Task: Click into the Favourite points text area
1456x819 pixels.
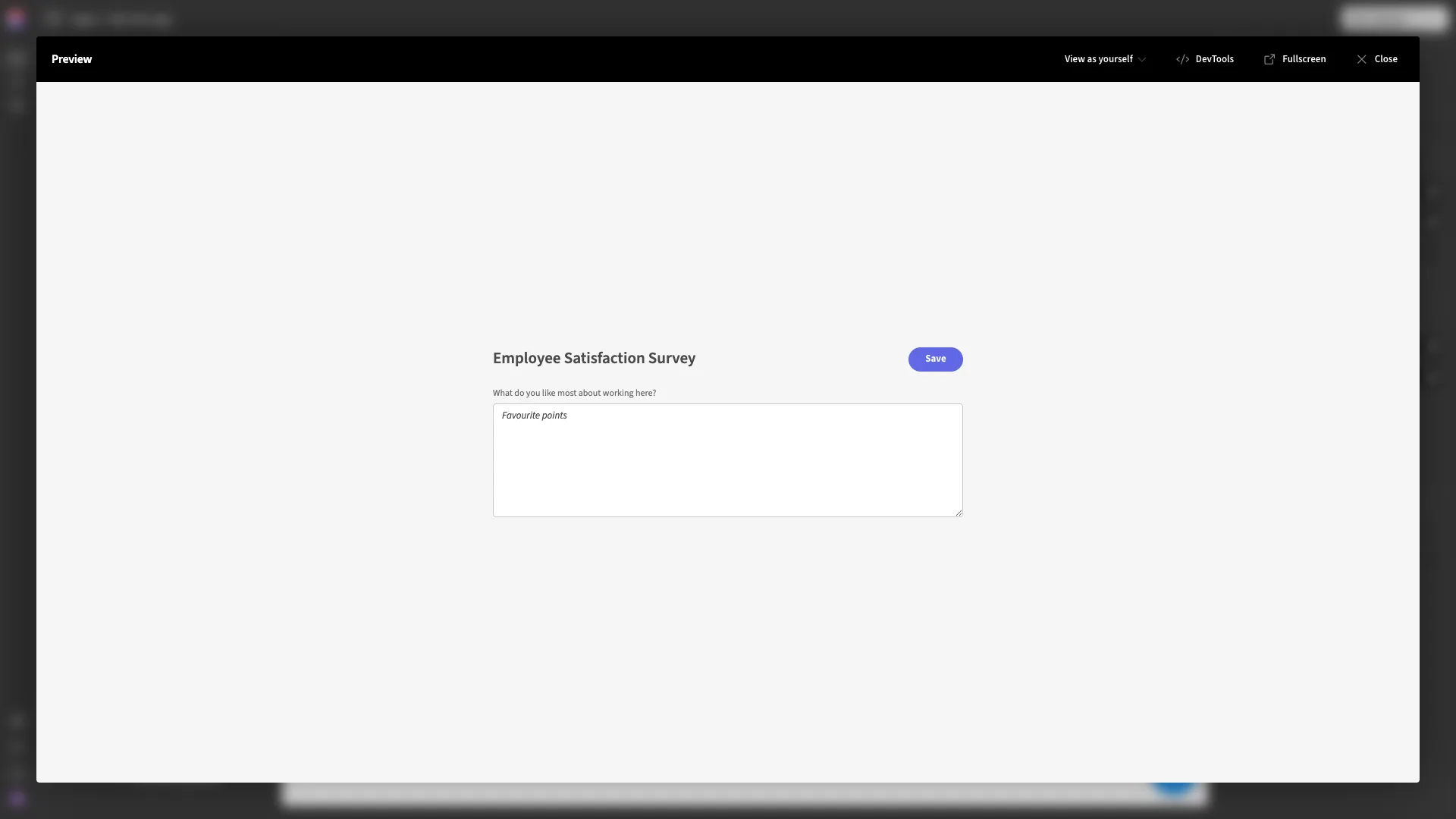Action: coord(727,460)
